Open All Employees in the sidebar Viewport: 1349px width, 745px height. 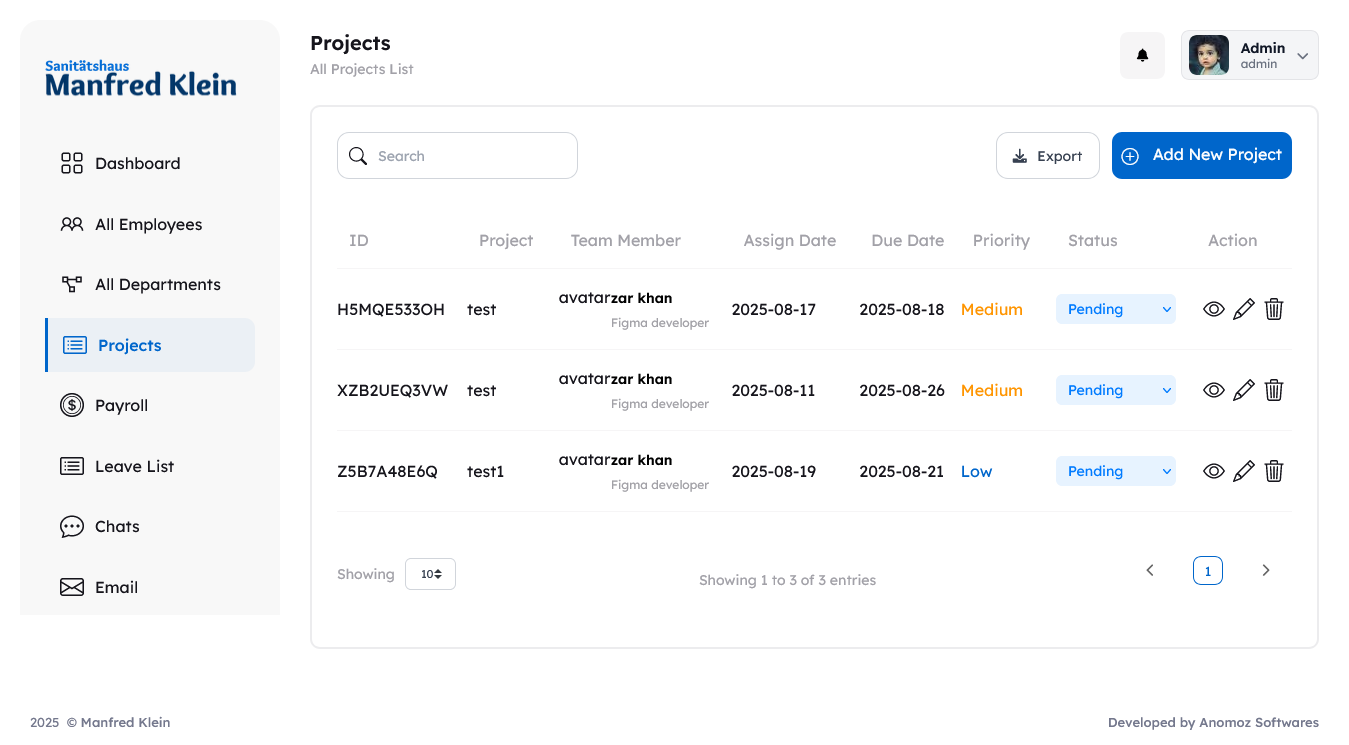(148, 225)
